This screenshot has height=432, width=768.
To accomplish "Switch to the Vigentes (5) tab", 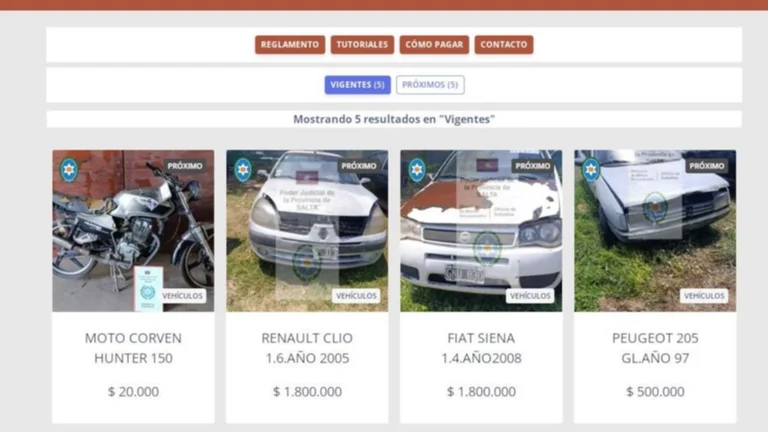I will (x=358, y=85).
